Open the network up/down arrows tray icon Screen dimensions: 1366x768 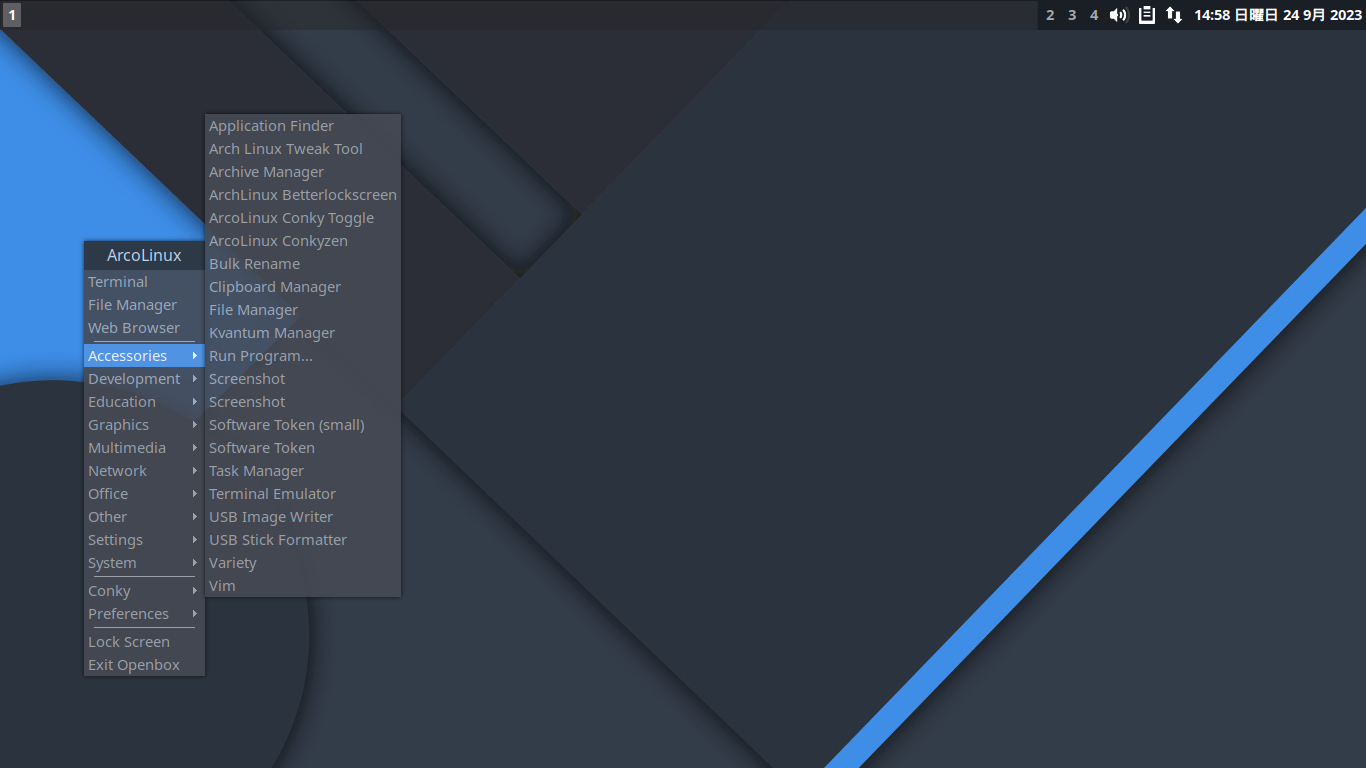tap(1174, 15)
